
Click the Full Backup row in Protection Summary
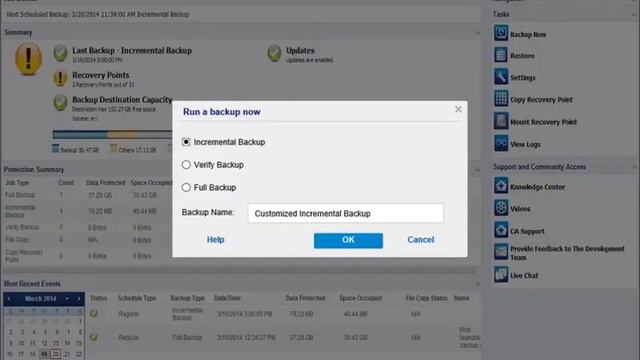(87, 195)
